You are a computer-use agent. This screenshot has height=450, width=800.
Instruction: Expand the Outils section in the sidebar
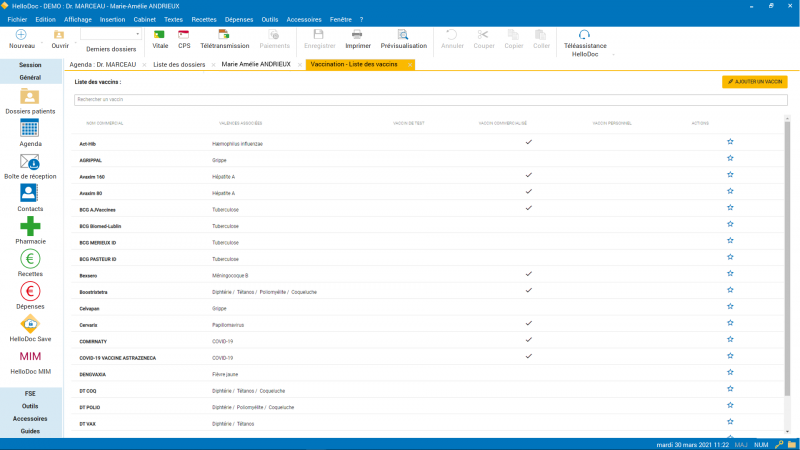pyautogui.click(x=30, y=406)
